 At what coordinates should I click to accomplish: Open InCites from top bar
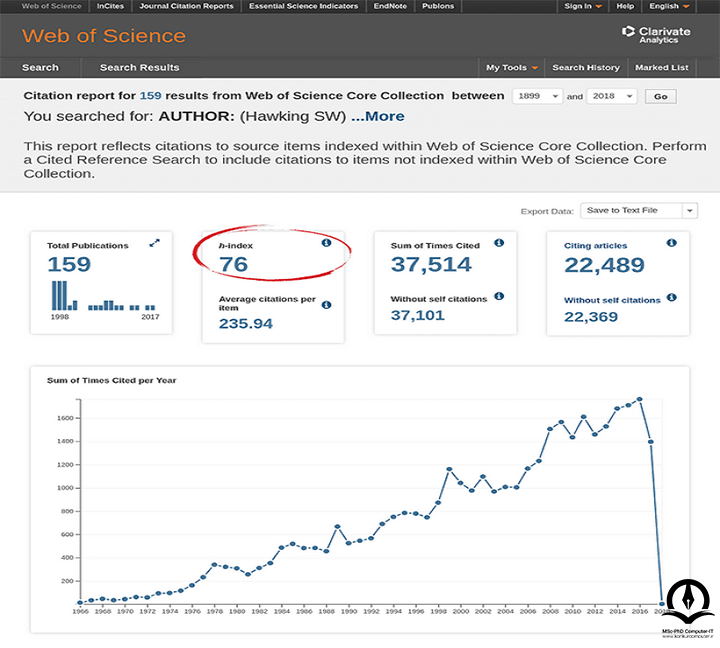(110, 6)
